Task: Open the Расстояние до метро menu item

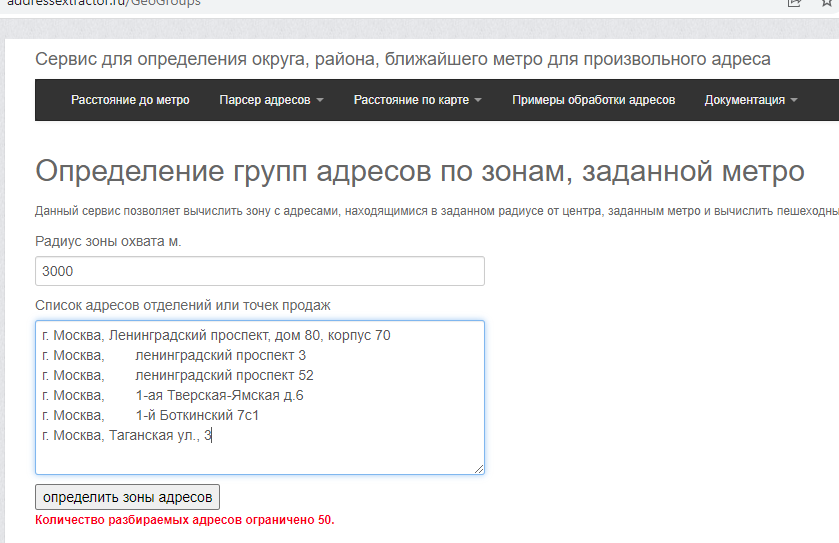Action: [x=130, y=100]
